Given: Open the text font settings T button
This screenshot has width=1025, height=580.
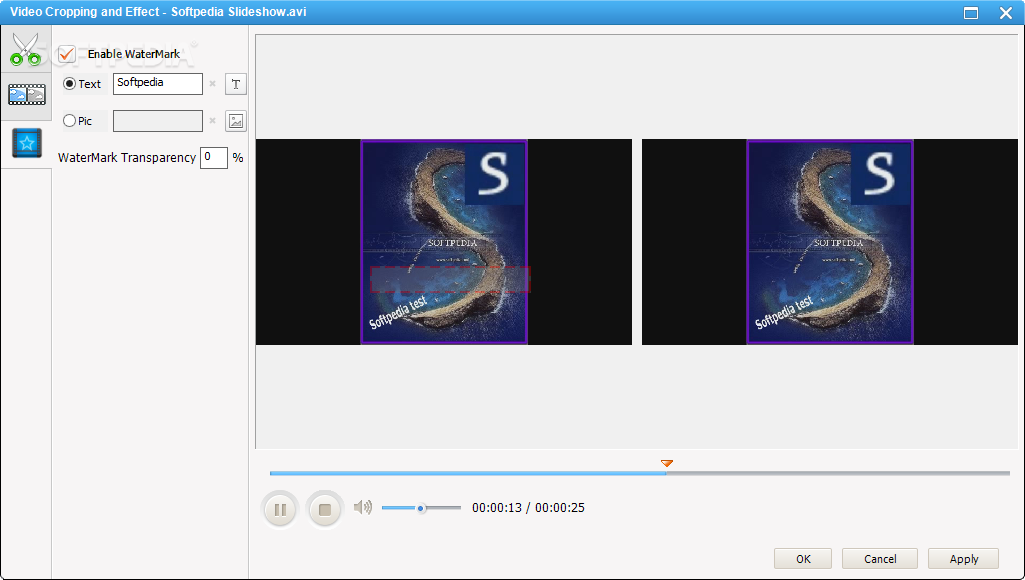Looking at the screenshot, I should click(236, 84).
